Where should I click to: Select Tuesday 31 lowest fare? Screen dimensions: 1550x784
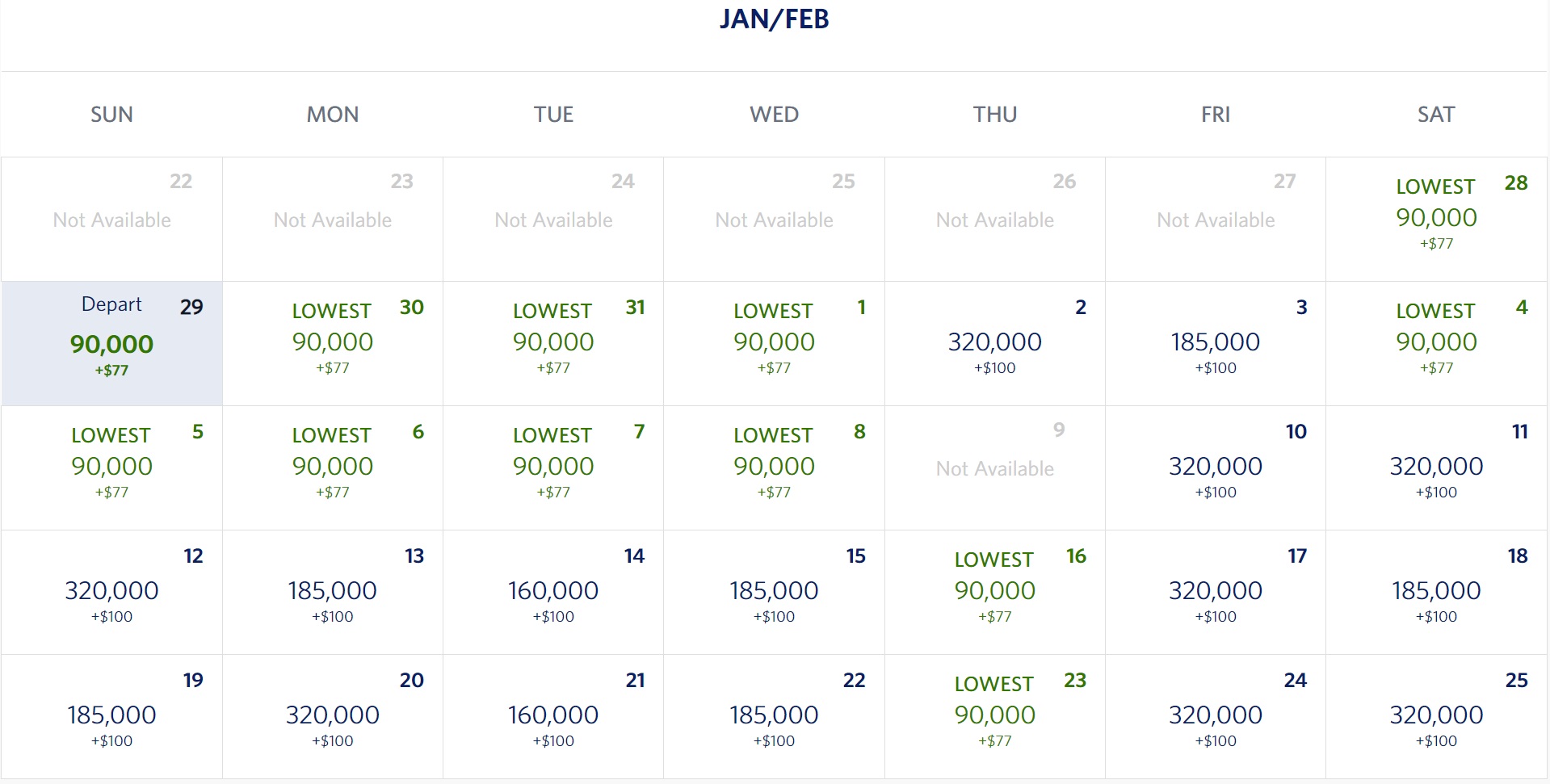pyautogui.click(x=553, y=343)
